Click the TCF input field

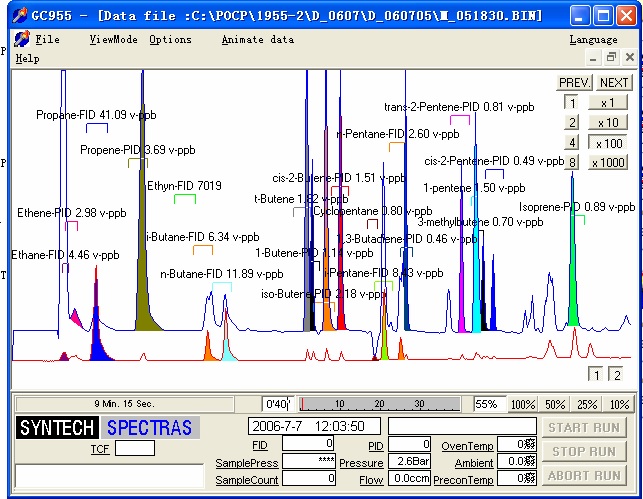click(135, 448)
